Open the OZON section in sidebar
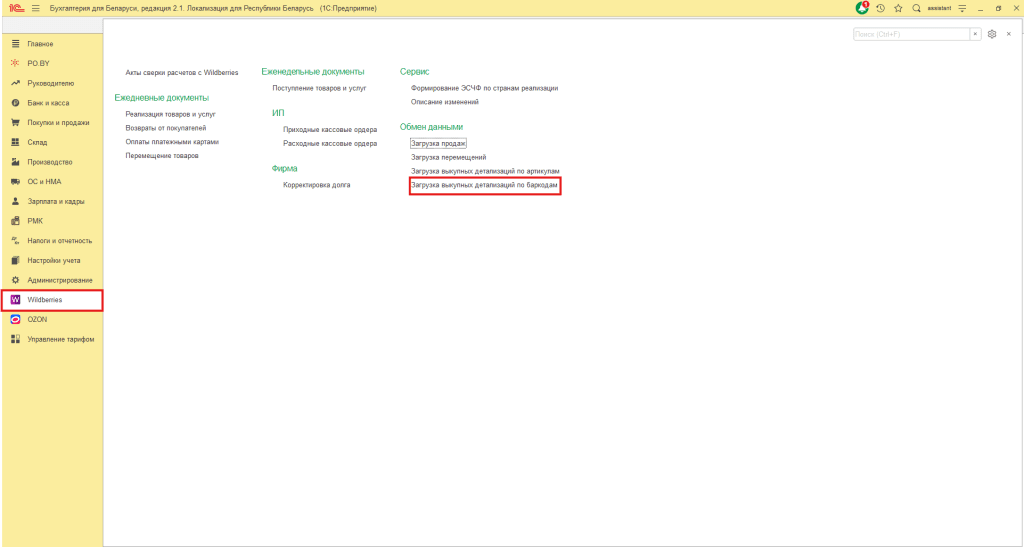 click(38, 319)
